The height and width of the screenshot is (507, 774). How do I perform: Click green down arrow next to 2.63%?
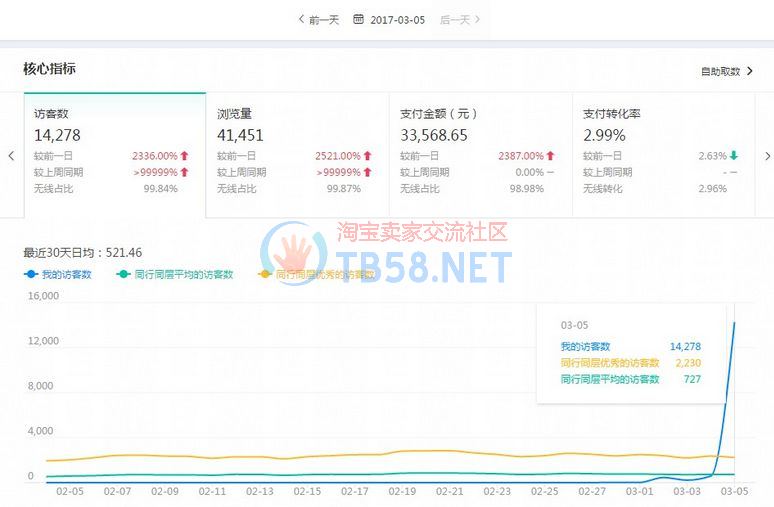coord(734,156)
